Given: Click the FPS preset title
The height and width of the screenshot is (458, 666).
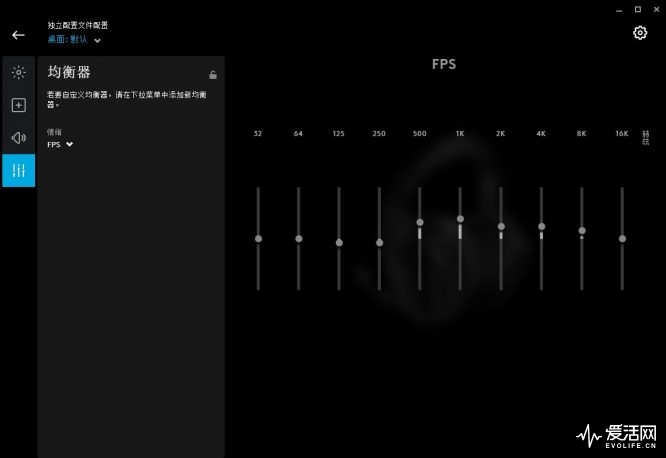Looking at the screenshot, I should [x=444, y=64].
